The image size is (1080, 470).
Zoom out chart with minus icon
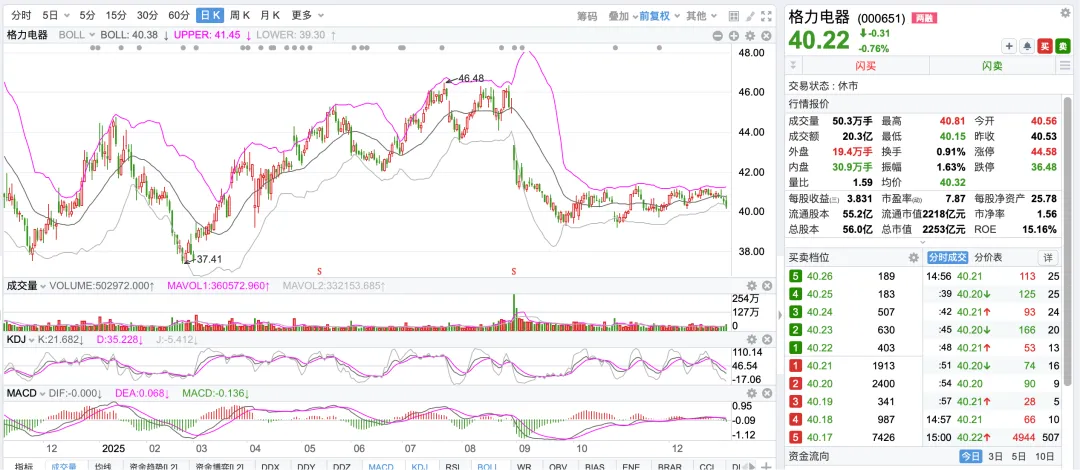point(718,36)
